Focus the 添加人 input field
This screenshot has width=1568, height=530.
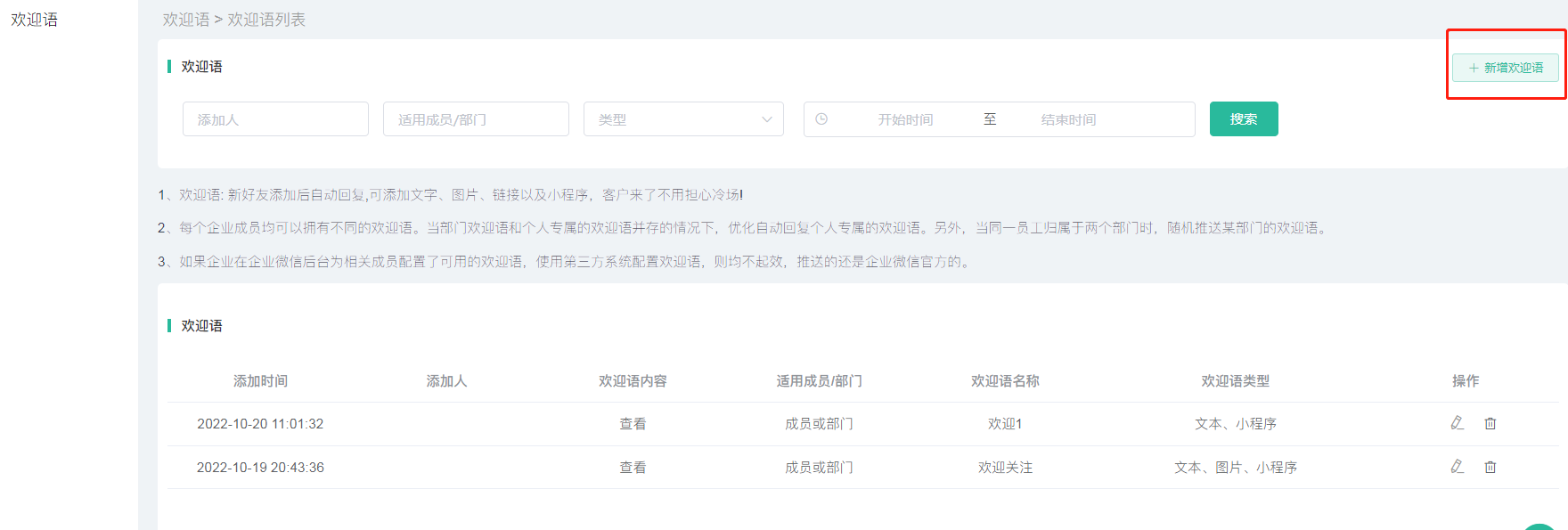[275, 119]
